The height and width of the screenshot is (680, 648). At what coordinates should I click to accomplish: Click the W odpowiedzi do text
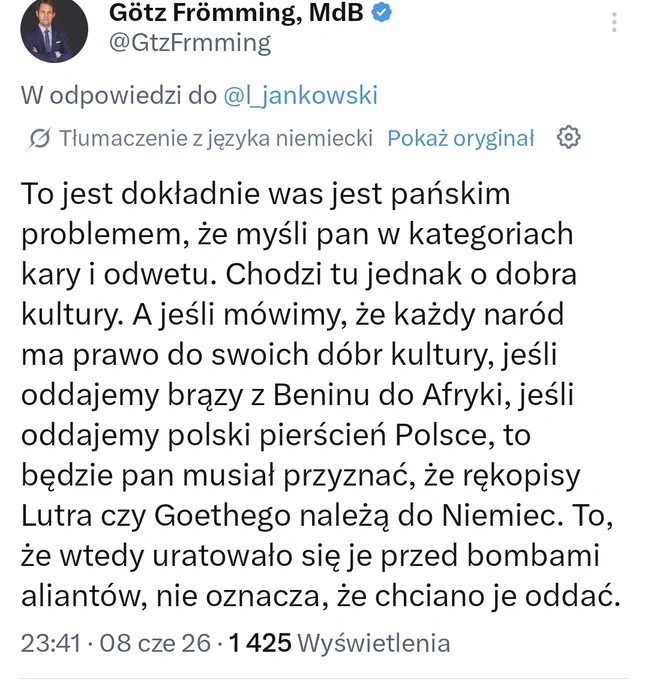118,95
